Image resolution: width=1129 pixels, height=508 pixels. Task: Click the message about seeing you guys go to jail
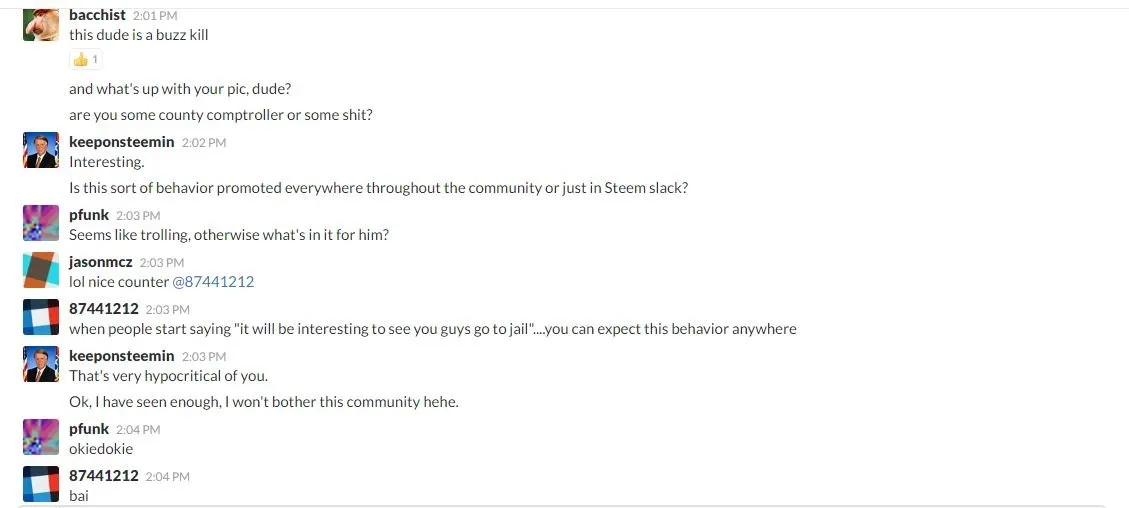point(433,330)
